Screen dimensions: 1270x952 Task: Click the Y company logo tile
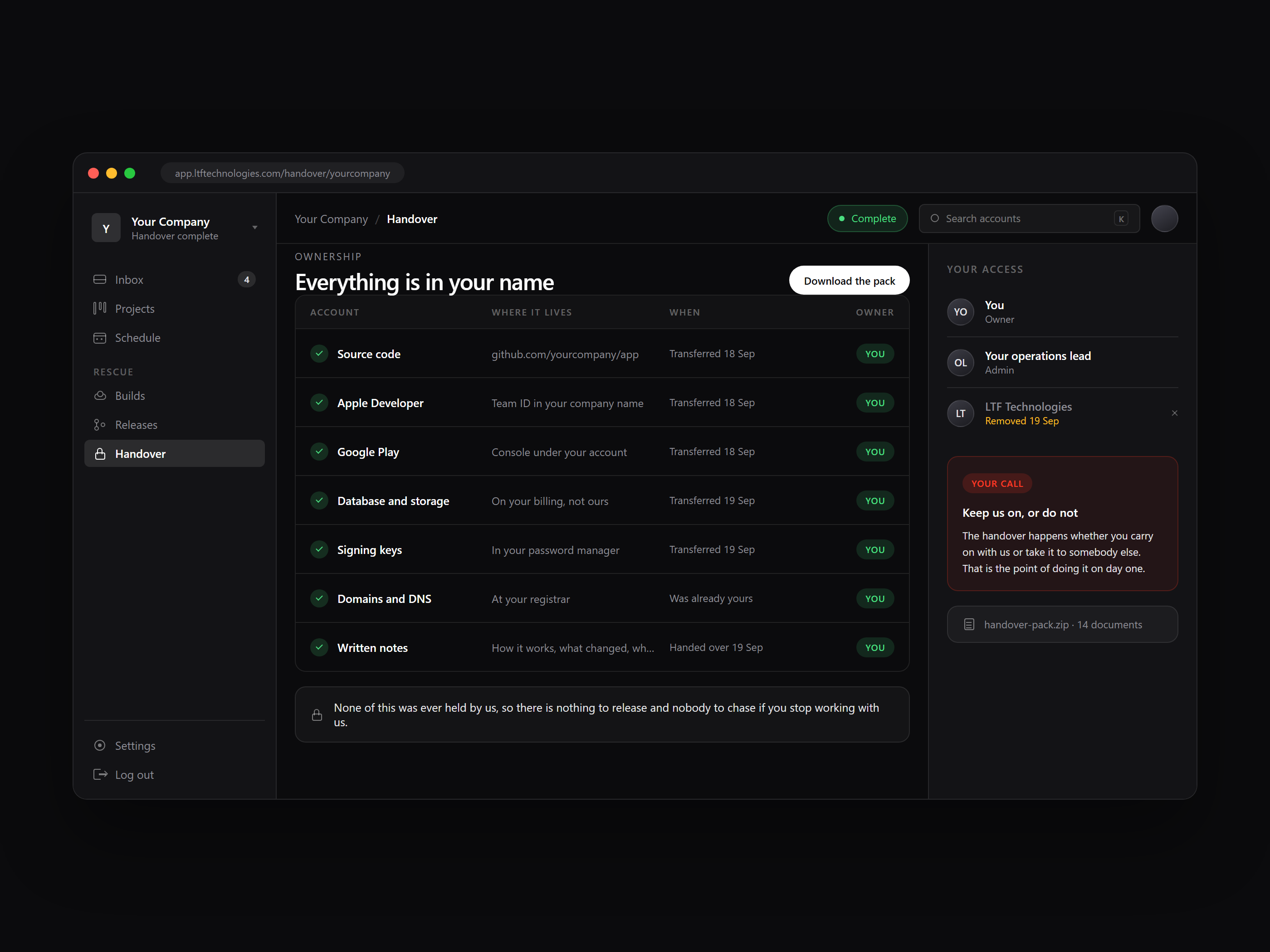pos(106,228)
